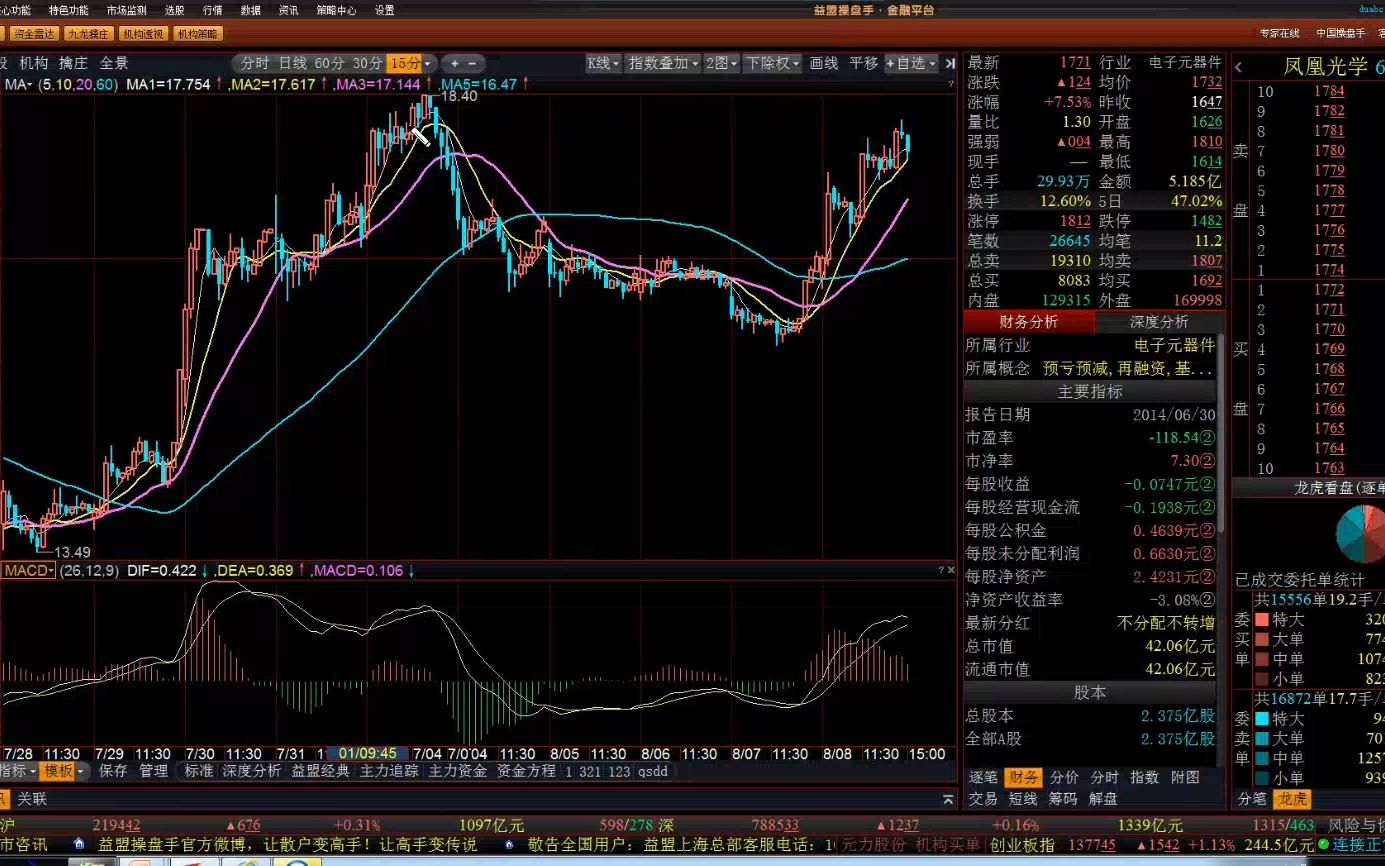Click the circled 2 next to 市盈率
This screenshot has height=866, width=1385.
pos(1208,438)
